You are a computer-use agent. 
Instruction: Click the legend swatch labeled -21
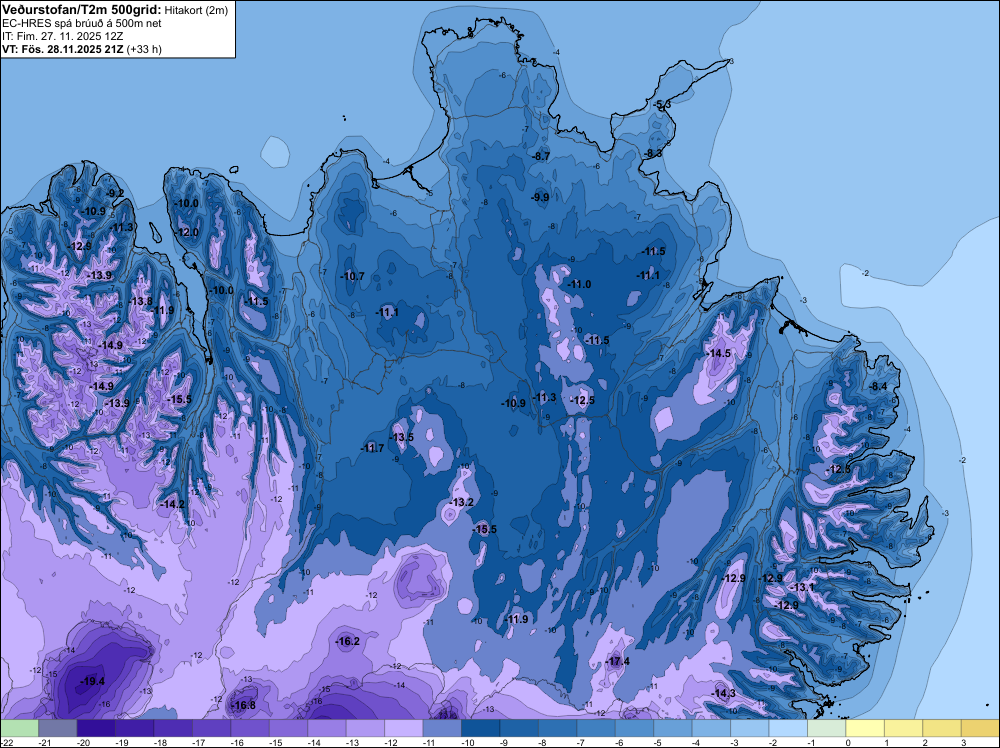pos(57,728)
